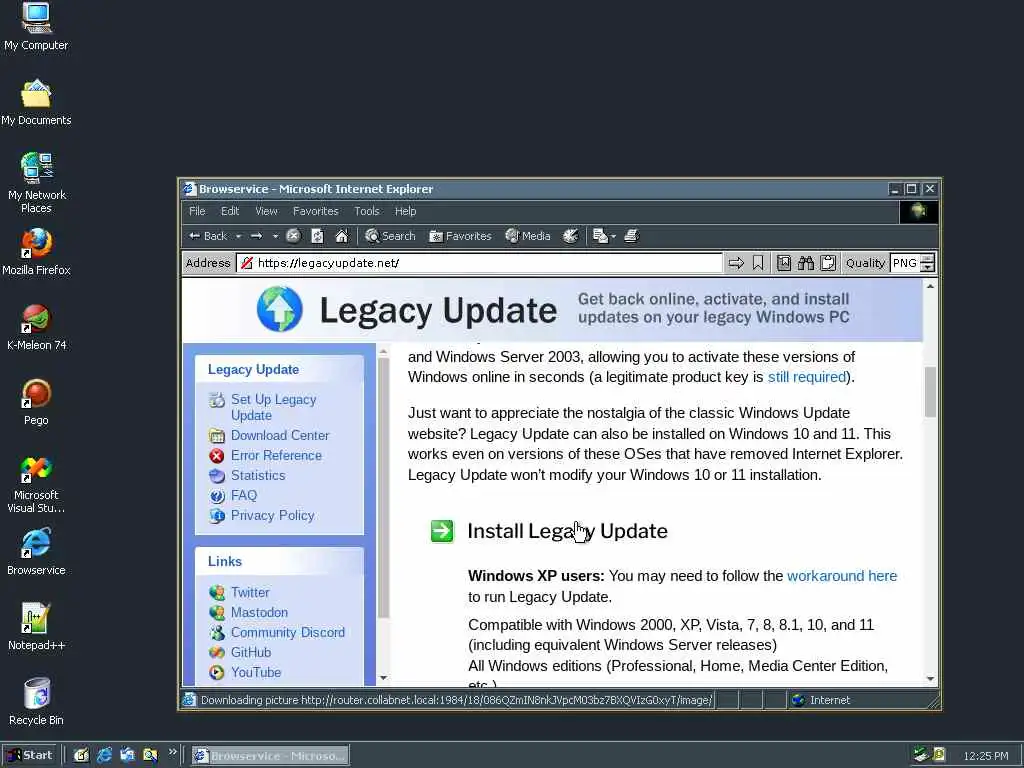Click the insecure lock icon in address

(246, 263)
